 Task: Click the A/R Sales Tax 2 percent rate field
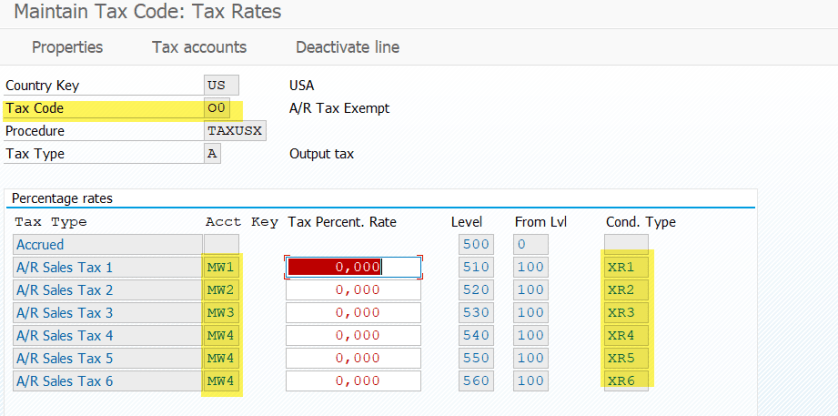pyautogui.click(x=354, y=290)
